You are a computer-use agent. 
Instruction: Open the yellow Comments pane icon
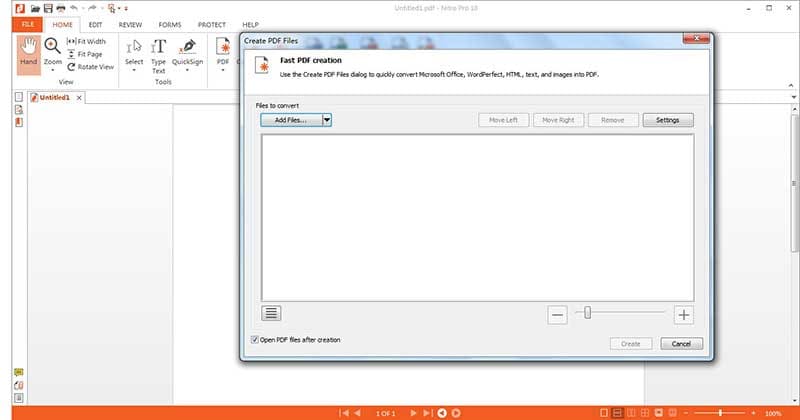pyautogui.click(x=19, y=373)
